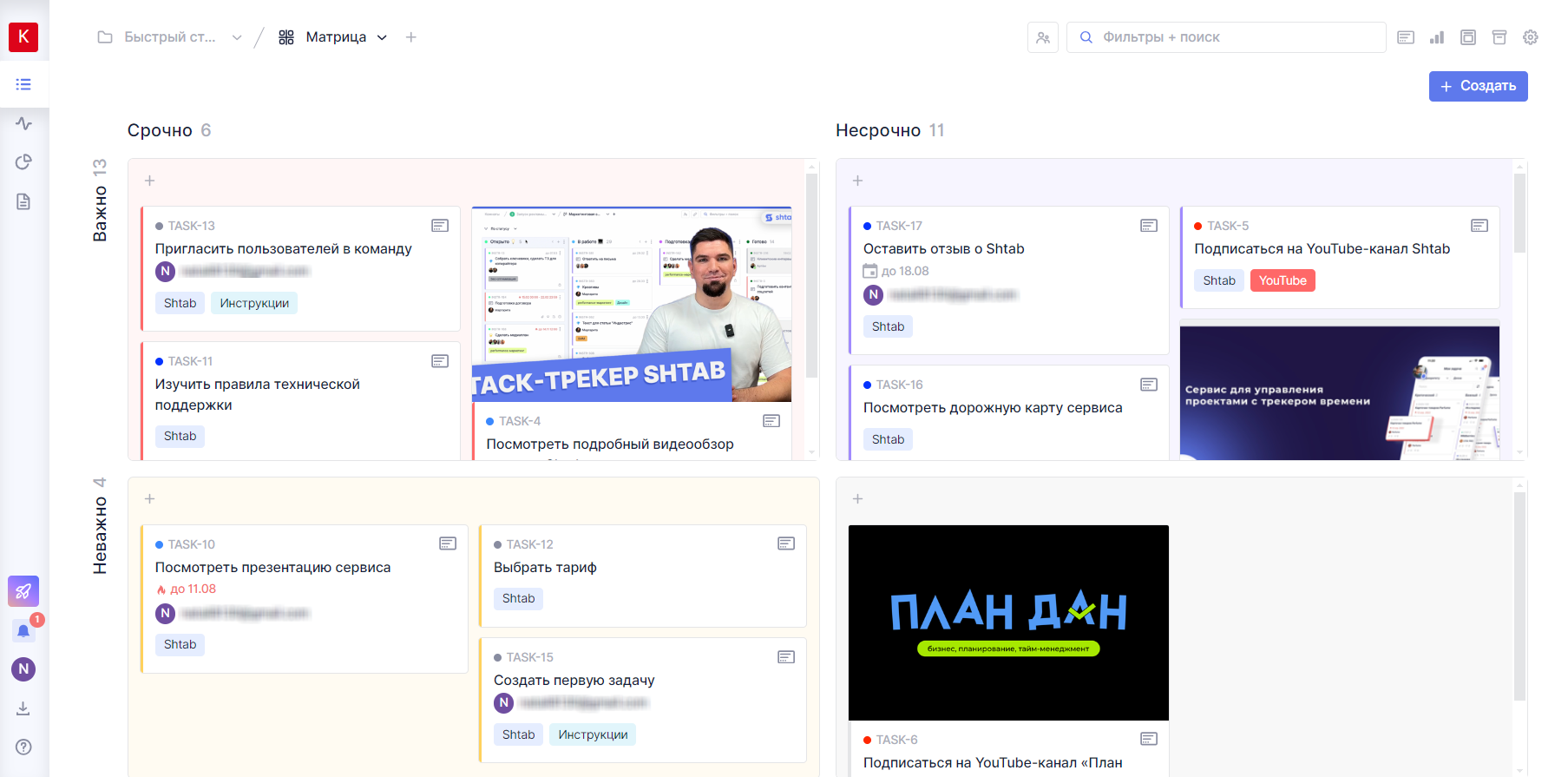Open TASK-13 card details icon
The width and height of the screenshot is (1568, 777).
click(440, 226)
